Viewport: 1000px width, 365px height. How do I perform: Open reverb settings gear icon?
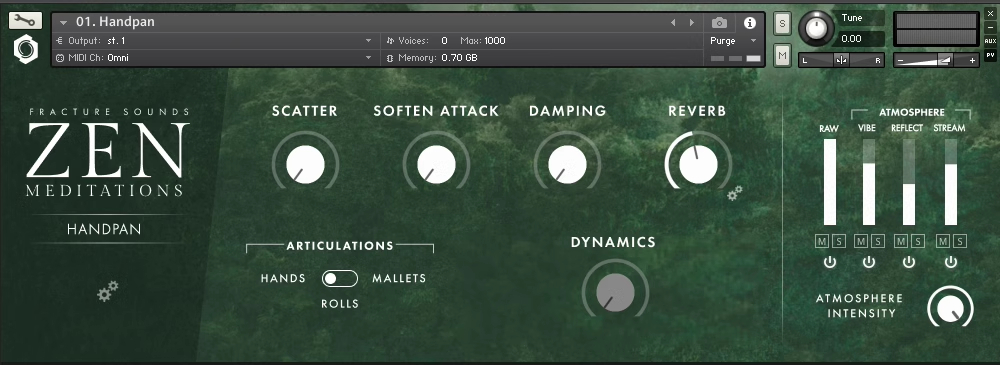point(735,193)
